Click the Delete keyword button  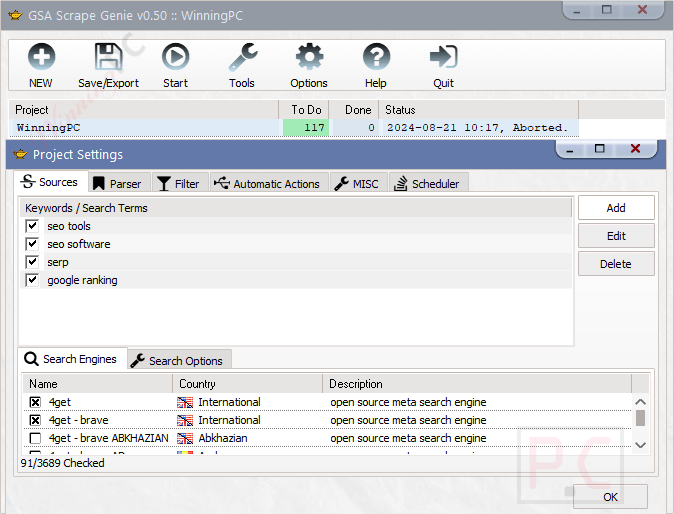615,264
